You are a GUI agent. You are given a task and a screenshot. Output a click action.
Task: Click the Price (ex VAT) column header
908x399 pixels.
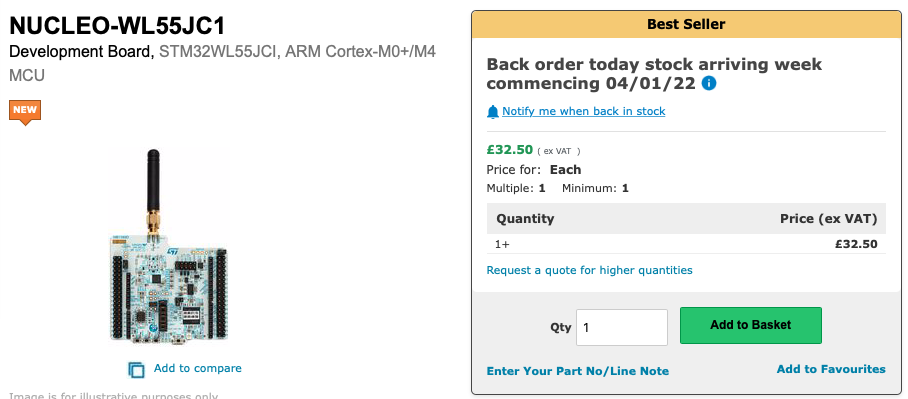click(828, 218)
